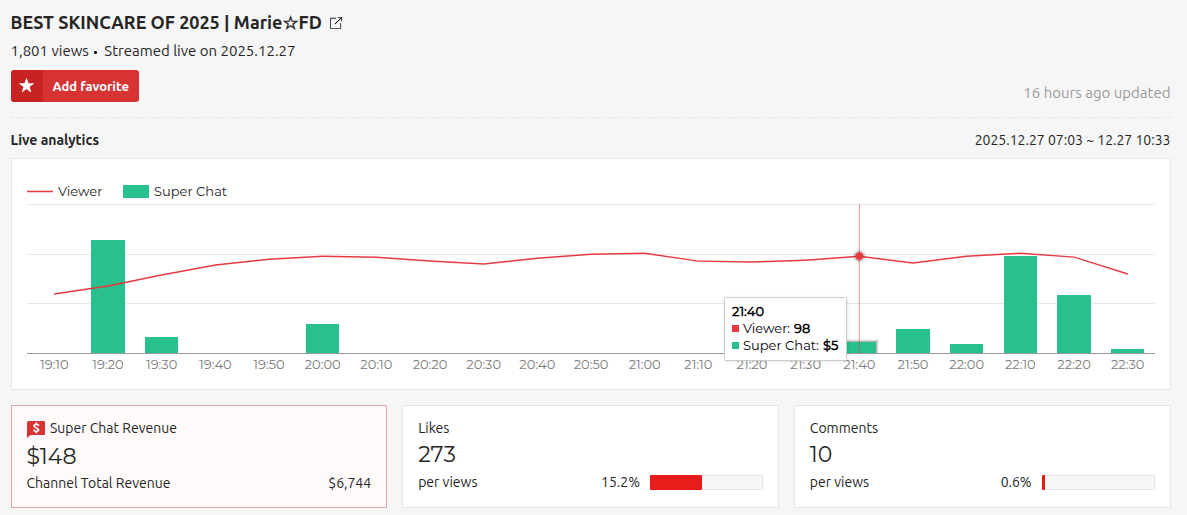Click the Super Chat: $5 tooltip line
The height and width of the screenshot is (515, 1187).
pos(786,346)
